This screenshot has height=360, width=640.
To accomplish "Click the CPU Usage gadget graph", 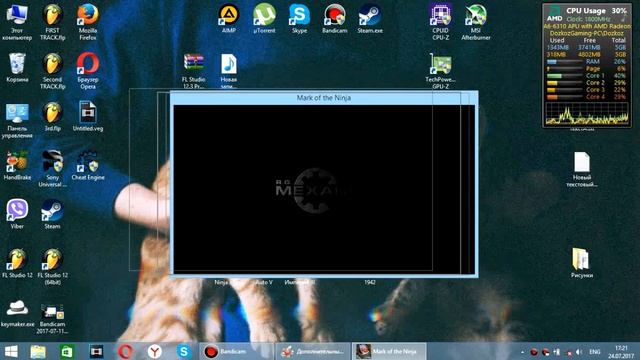I will point(587,113).
